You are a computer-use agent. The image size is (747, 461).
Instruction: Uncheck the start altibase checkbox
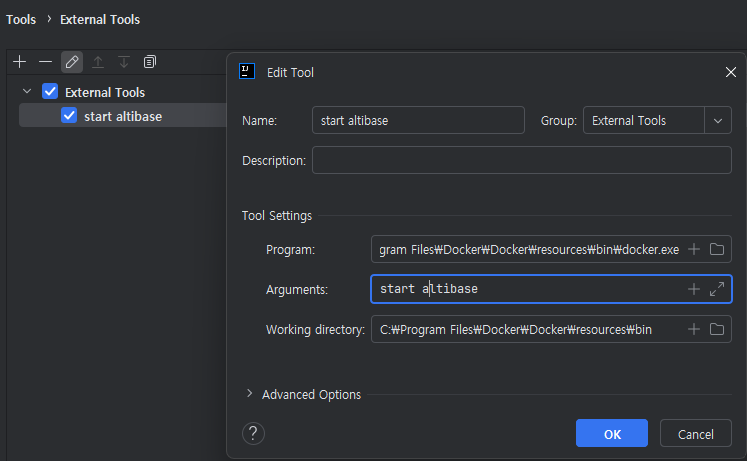[x=69, y=116]
